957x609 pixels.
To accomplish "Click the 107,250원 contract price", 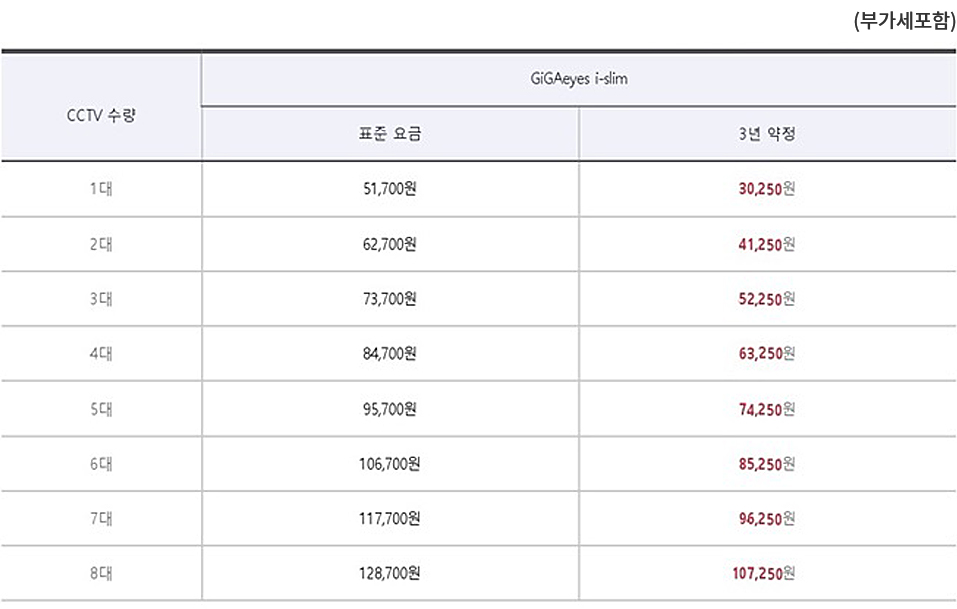I will [764, 574].
